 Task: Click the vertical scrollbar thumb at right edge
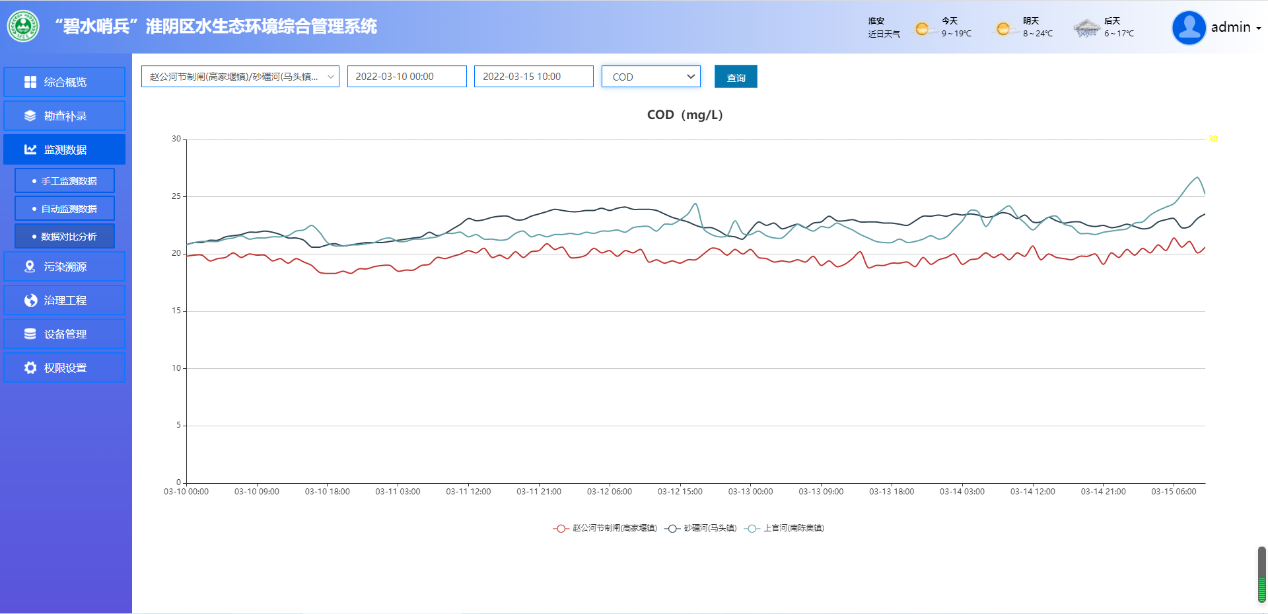[x=1262, y=575]
